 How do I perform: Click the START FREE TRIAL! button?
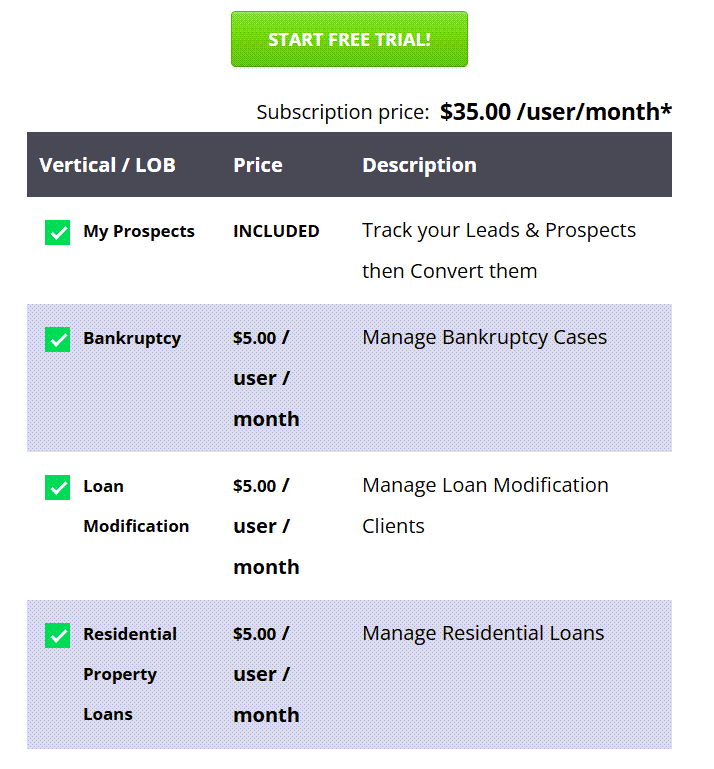tap(349, 40)
